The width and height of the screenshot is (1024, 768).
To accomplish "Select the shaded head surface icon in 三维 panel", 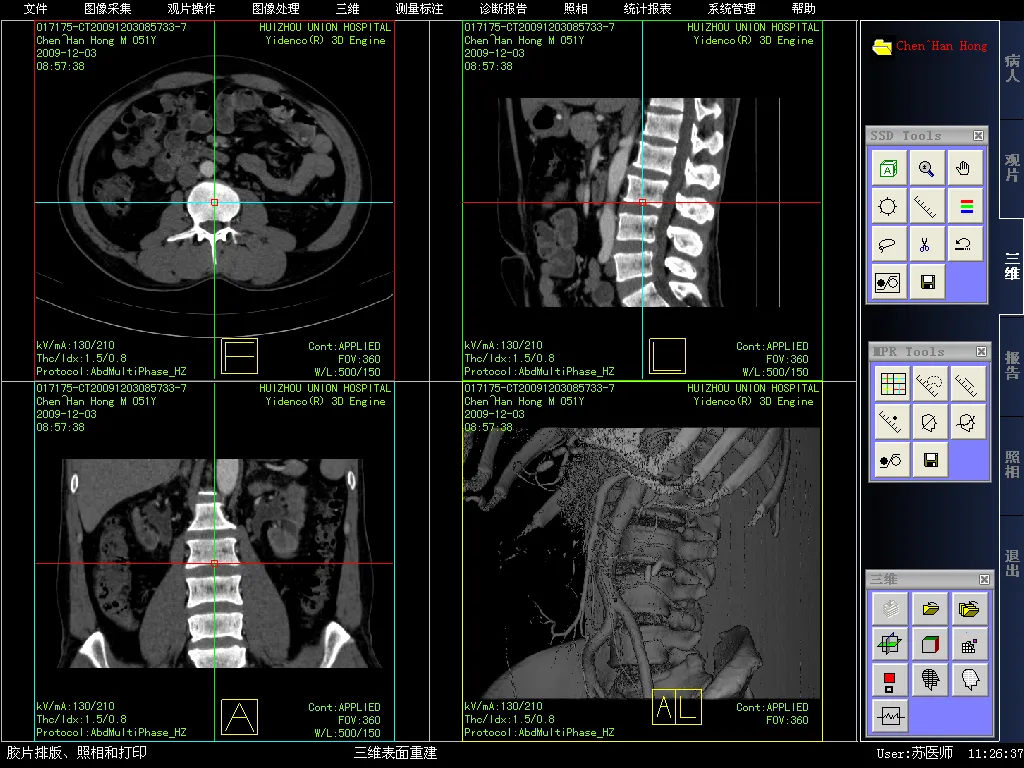I will [969, 681].
